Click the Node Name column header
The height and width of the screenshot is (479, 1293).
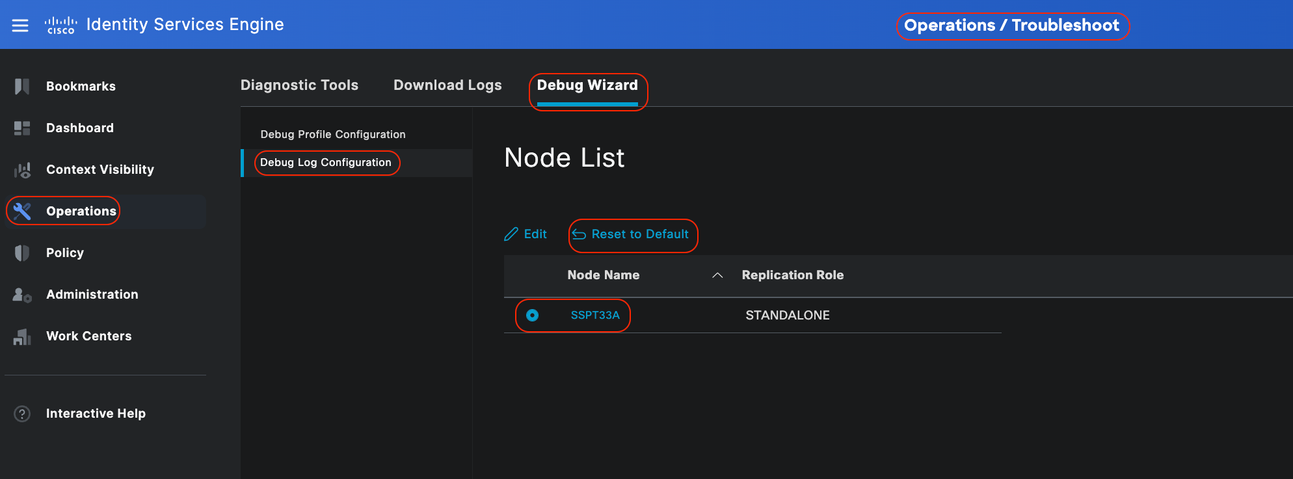coord(603,275)
